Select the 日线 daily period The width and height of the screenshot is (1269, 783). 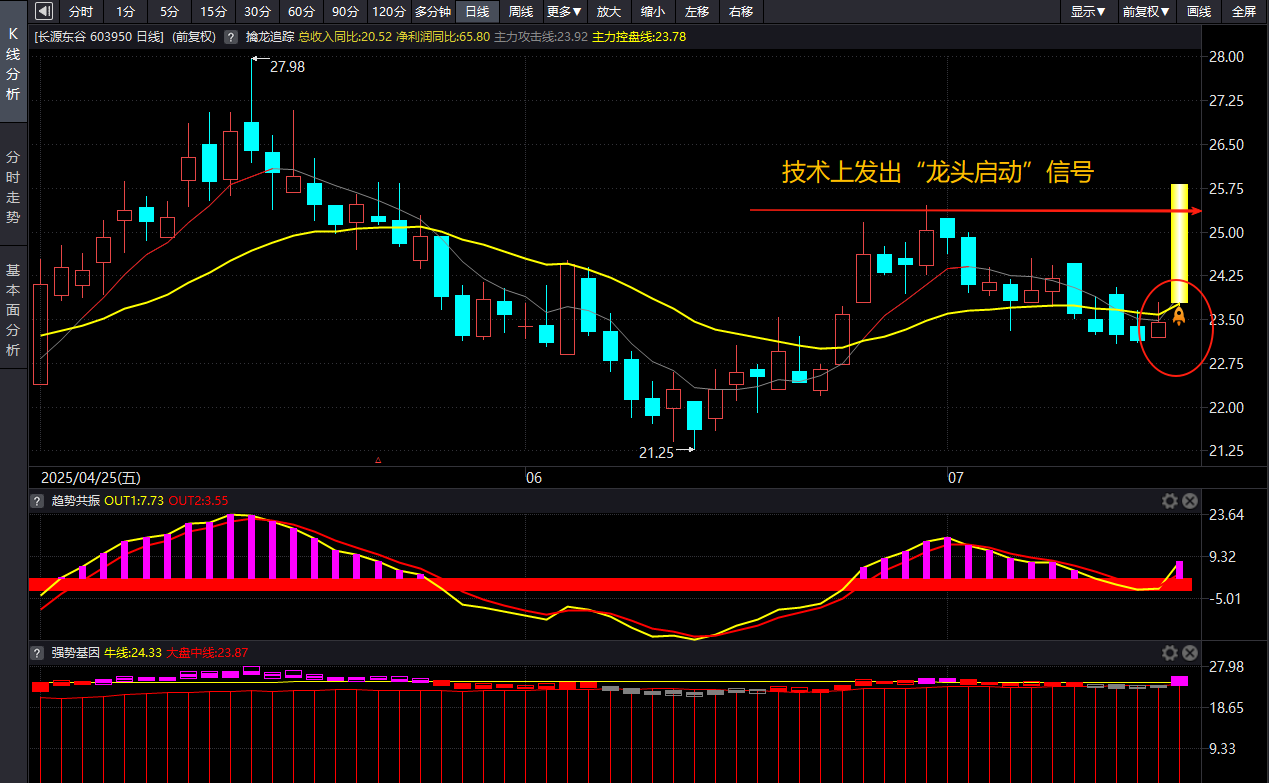coord(477,12)
